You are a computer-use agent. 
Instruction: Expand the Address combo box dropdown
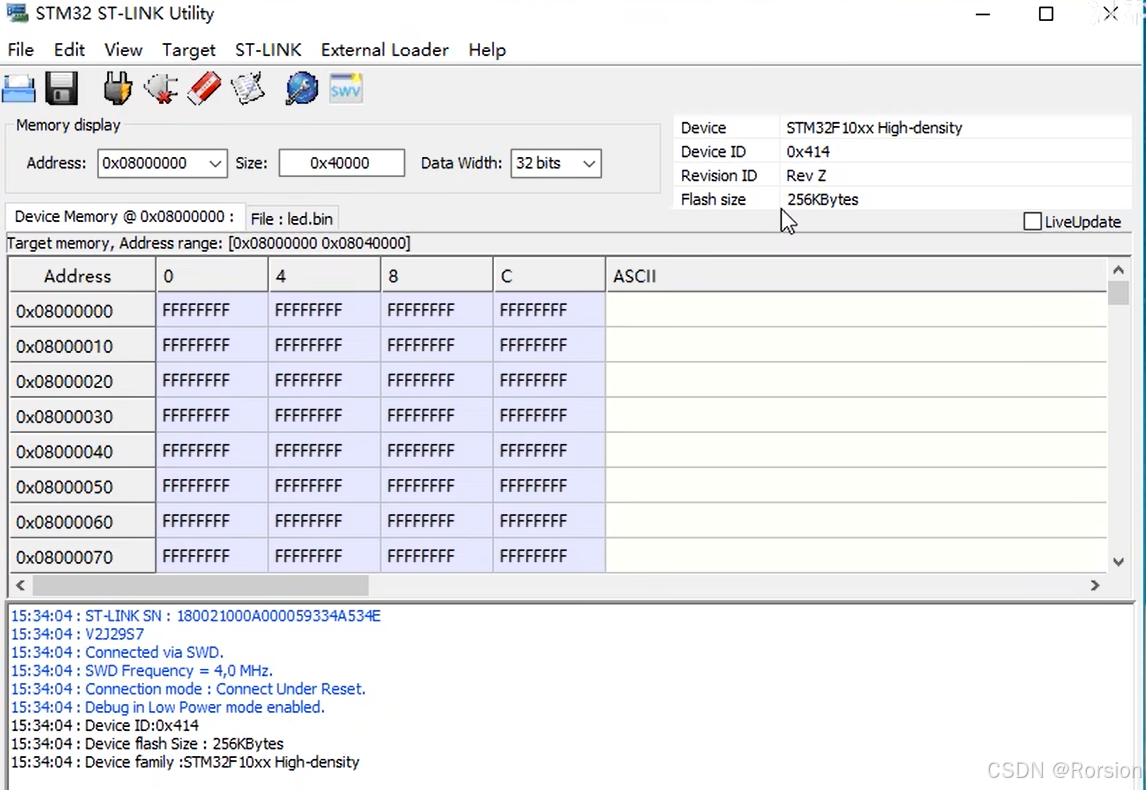pyautogui.click(x=215, y=163)
